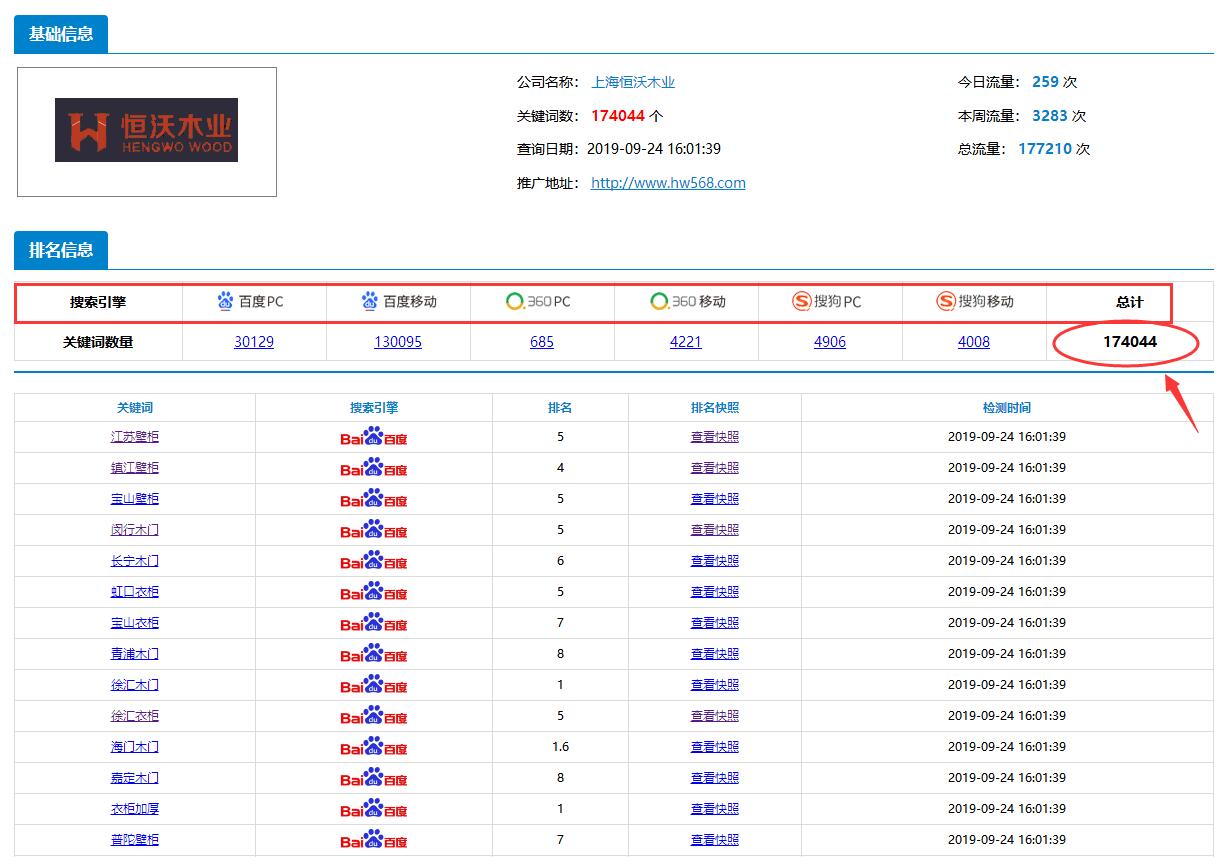View the 查看快照 snapshot for 虹口衣柜

715,592
